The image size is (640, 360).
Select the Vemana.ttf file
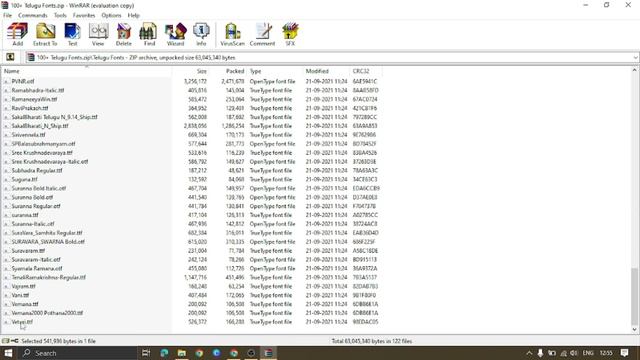pyautogui.click(x=25, y=304)
